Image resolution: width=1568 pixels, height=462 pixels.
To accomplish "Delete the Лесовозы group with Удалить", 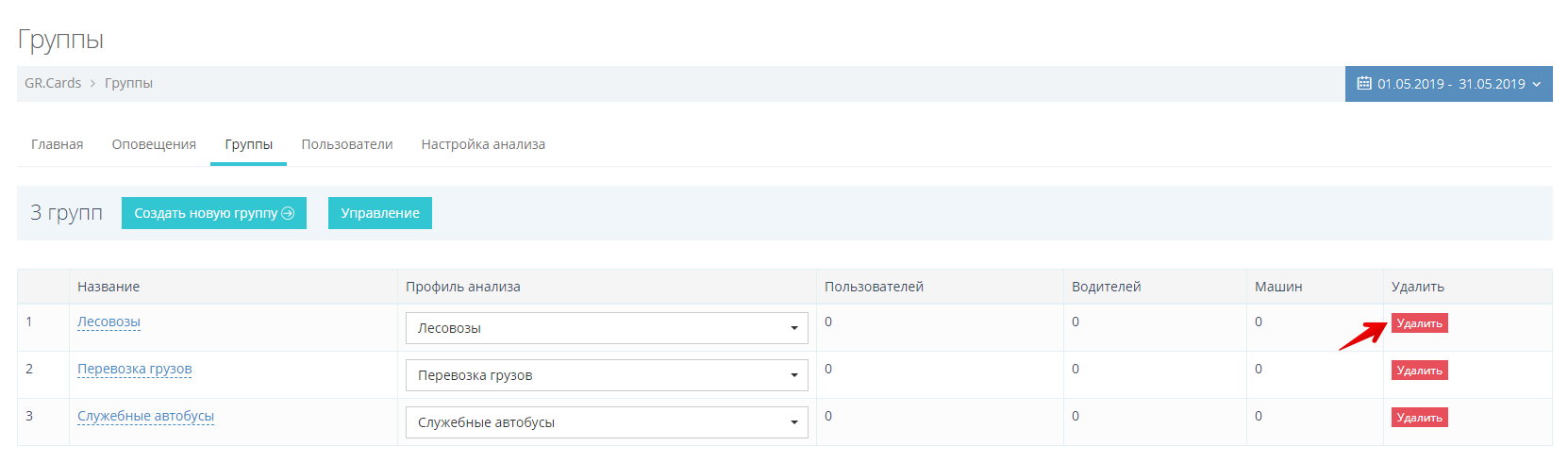I will pyautogui.click(x=1419, y=323).
